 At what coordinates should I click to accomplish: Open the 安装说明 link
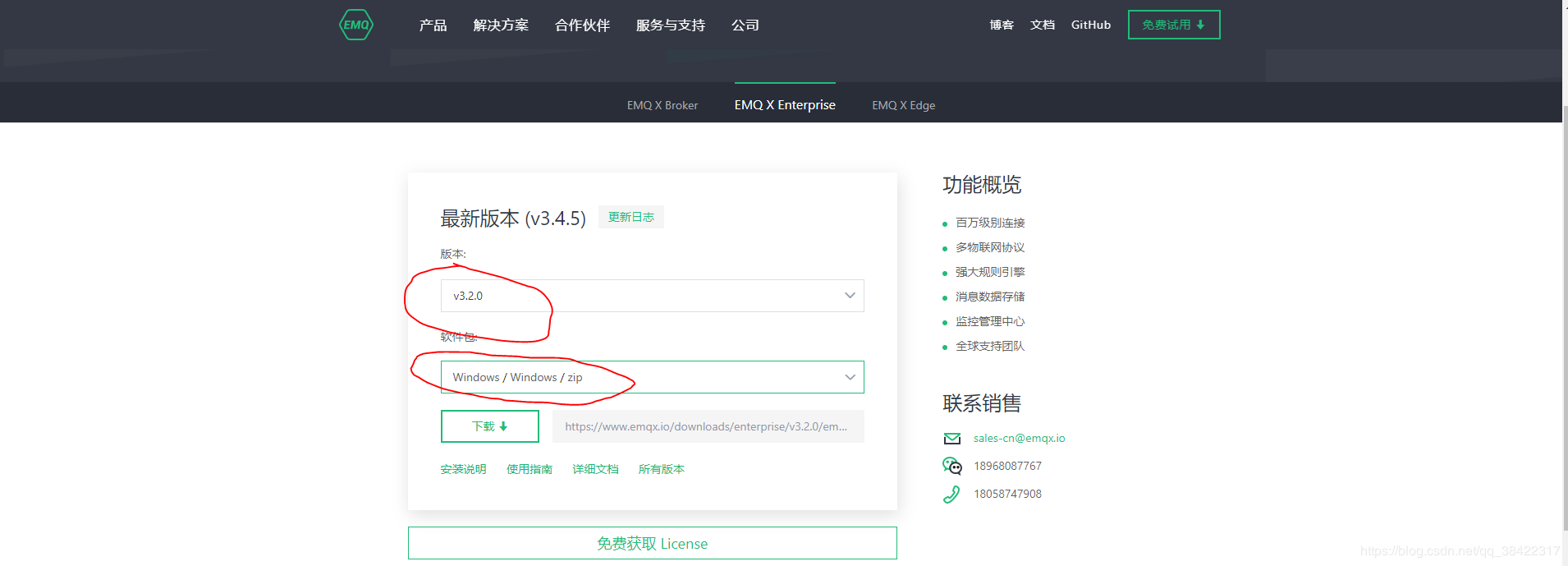(x=463, y=469)
